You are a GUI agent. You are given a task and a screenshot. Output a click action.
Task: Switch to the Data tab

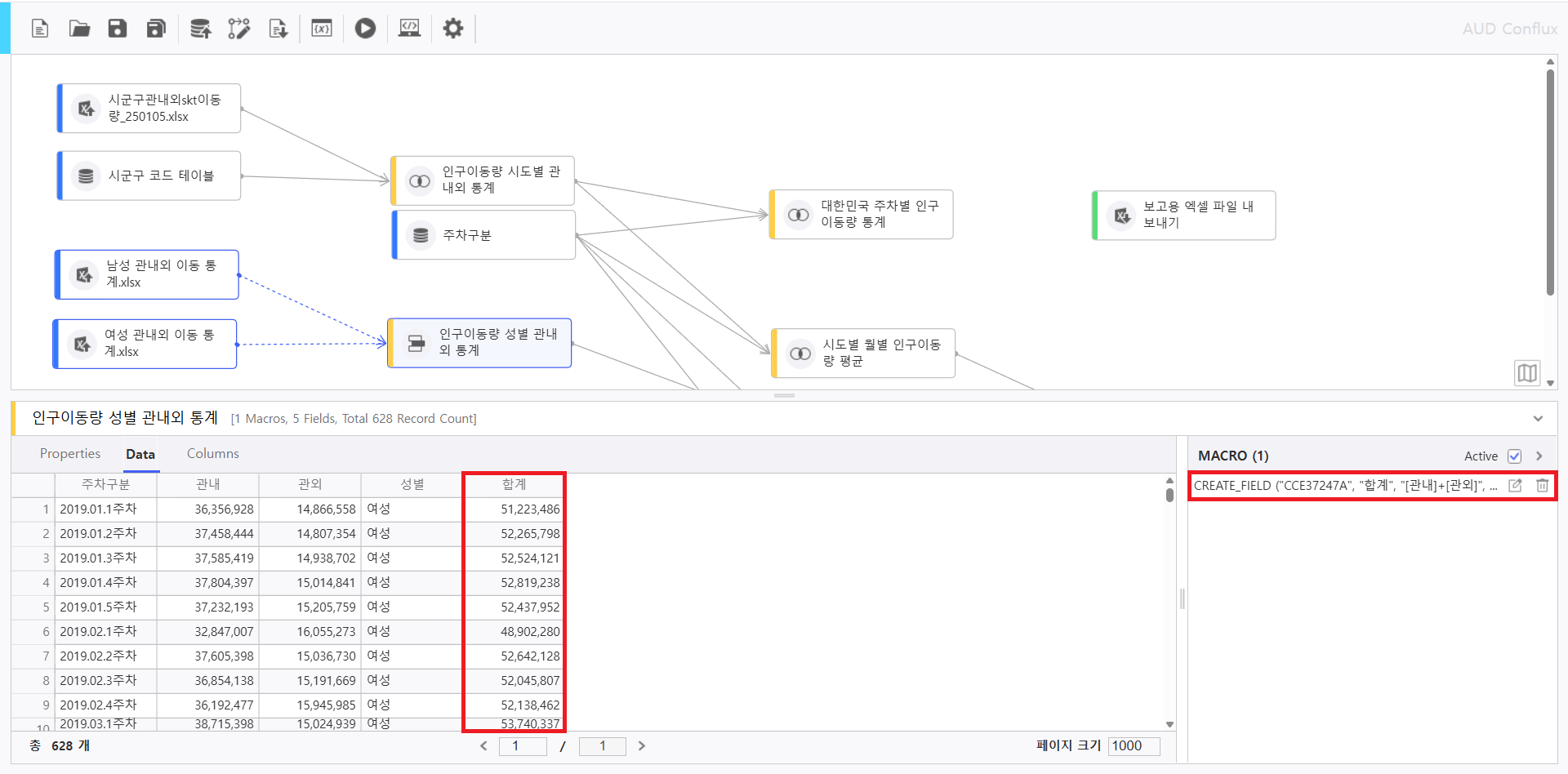point(140,454)
